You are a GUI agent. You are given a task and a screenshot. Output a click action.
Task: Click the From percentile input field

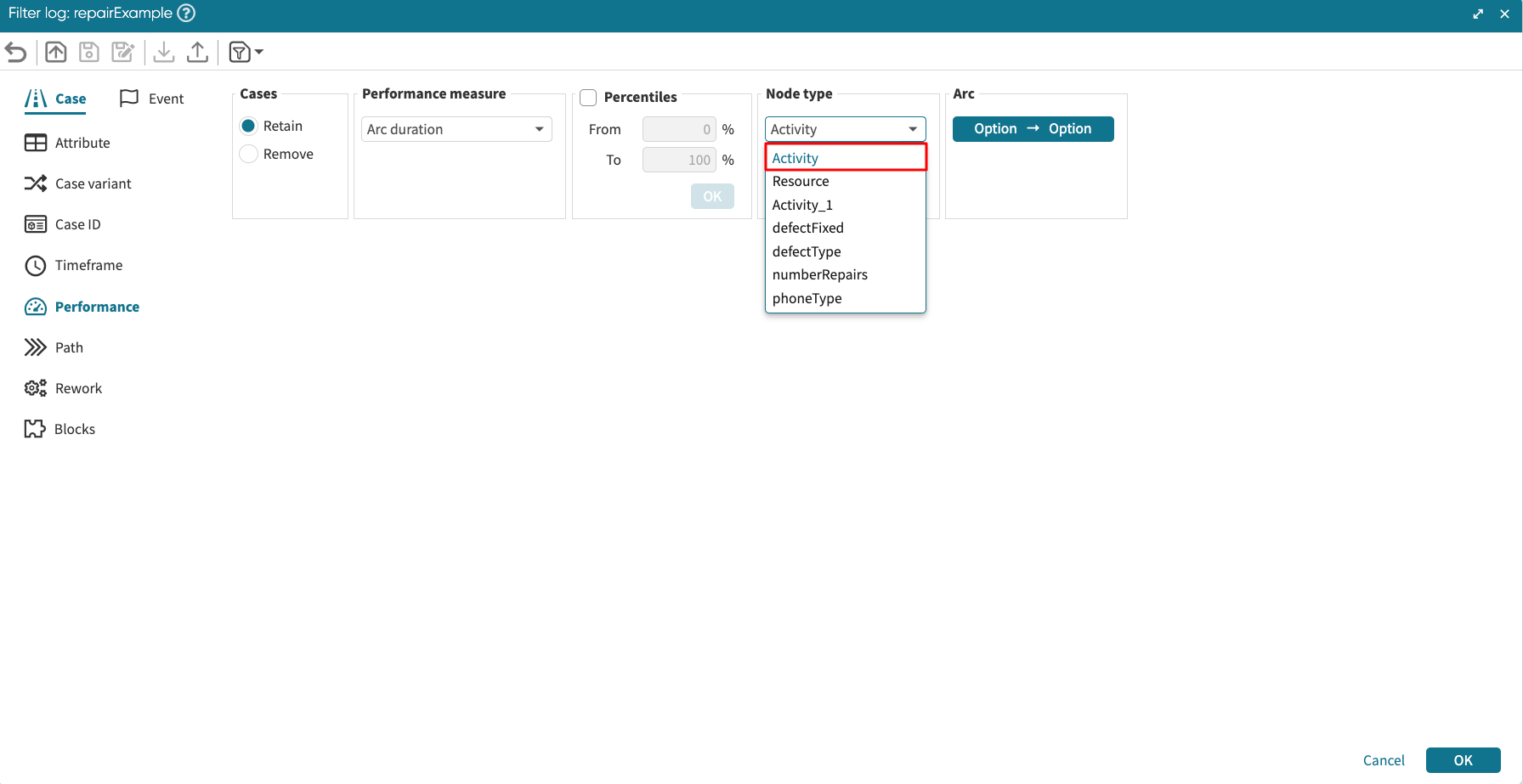[678, 129]
